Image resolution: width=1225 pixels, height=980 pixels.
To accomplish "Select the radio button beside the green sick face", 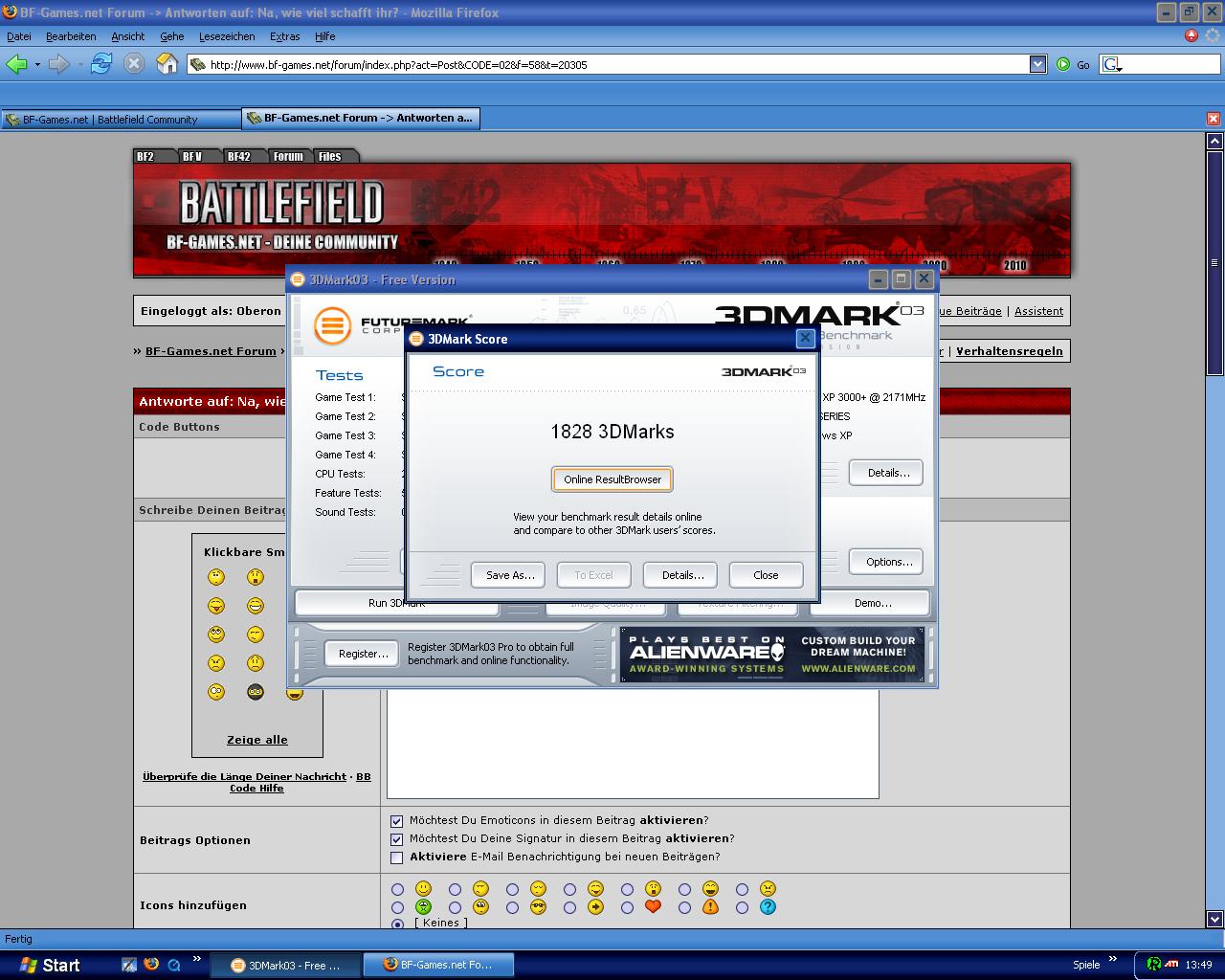I will (398, 907).
